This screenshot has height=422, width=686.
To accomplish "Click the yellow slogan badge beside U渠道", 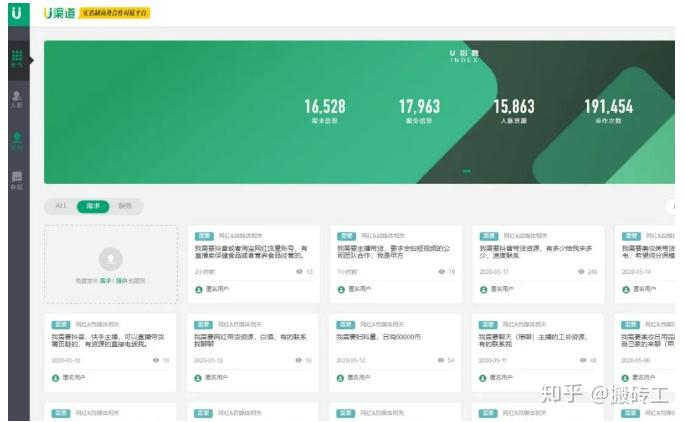I will [x=114, y=13].
